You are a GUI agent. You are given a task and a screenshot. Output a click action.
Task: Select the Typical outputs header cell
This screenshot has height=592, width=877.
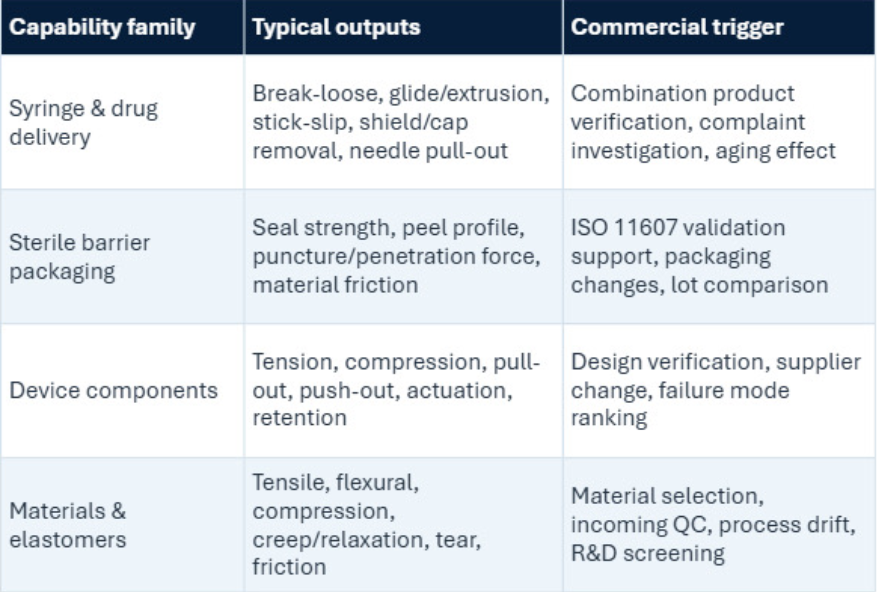click(403, 27)
